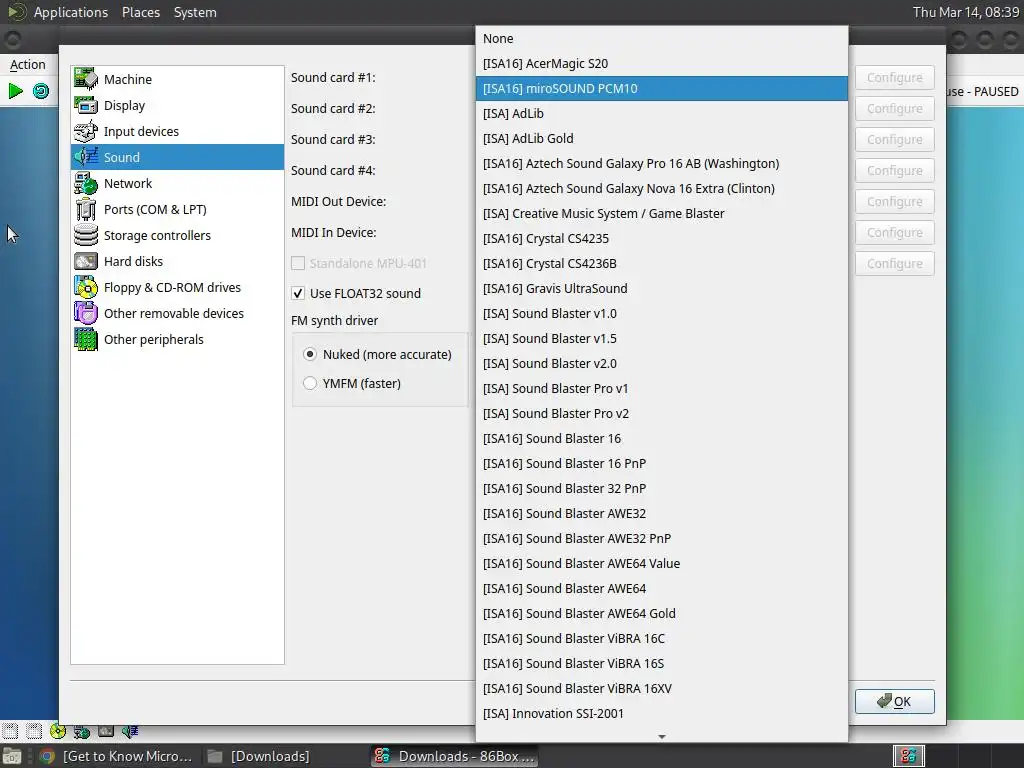Choose Creative Music System / Game Blaster
Viewport: 1024px width, 768px height.
[x=662, y=214]
